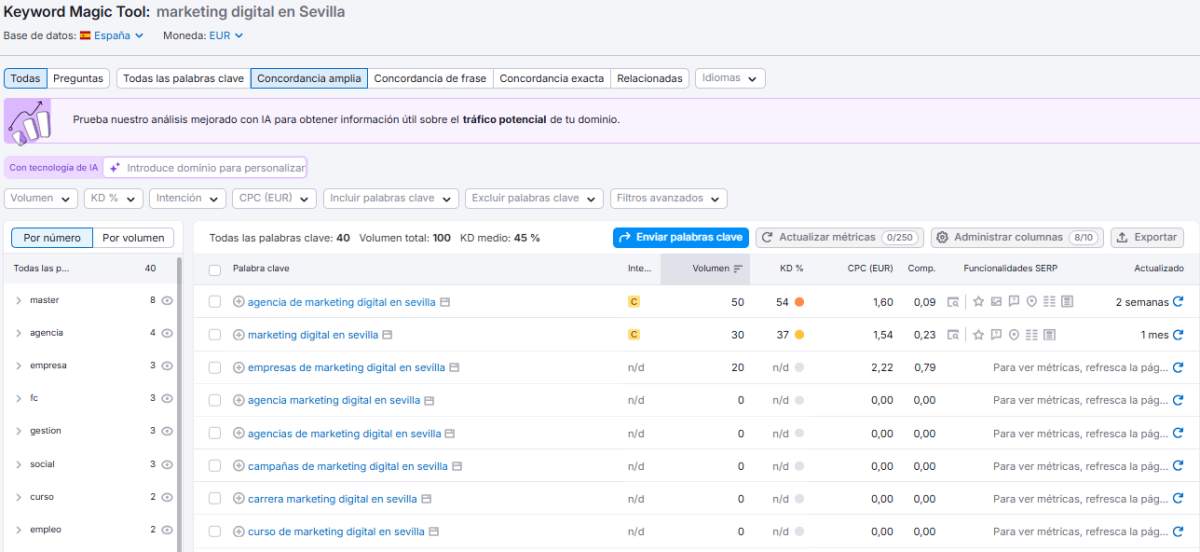
Task: Add marketing digital en sevilla keyword via plus icon
Action: (x=238, y=335)
